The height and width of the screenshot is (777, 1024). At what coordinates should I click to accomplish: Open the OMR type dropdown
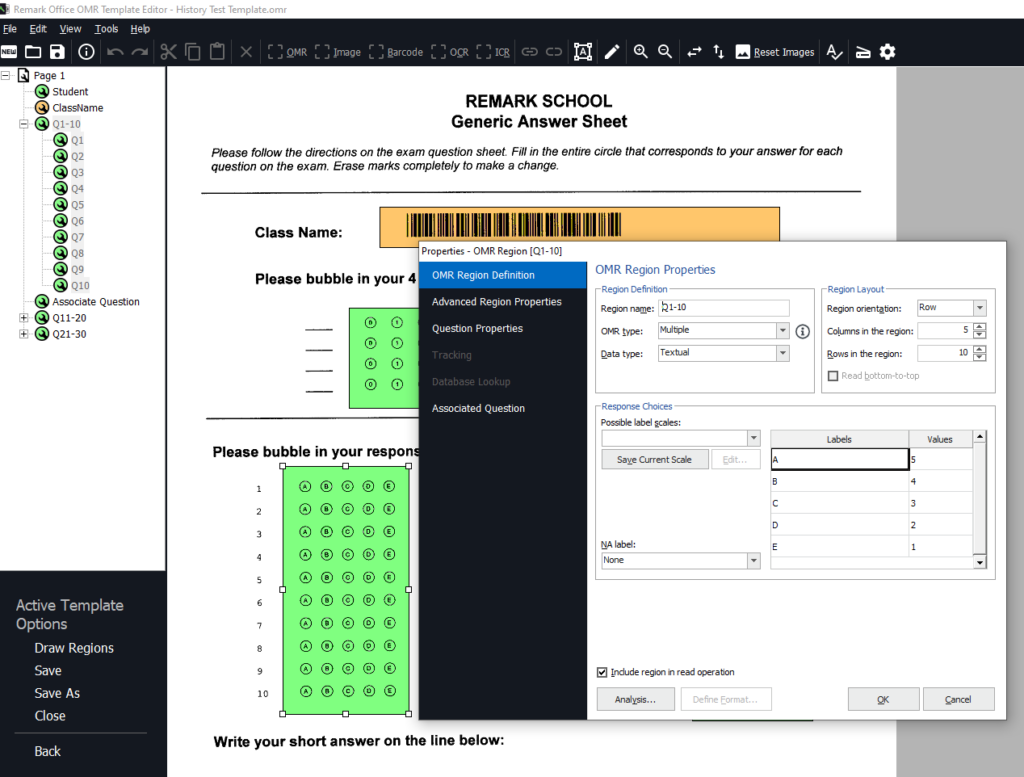(782, 330)
